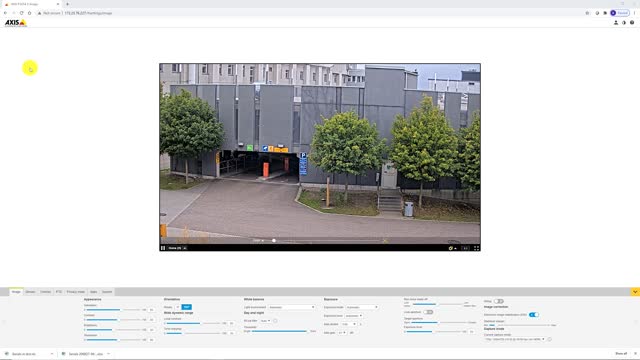This screenshot has width=640, height=360.
Task: Switch to the PTZ tab
Action: pyautogui.click(x=59, y=292)
